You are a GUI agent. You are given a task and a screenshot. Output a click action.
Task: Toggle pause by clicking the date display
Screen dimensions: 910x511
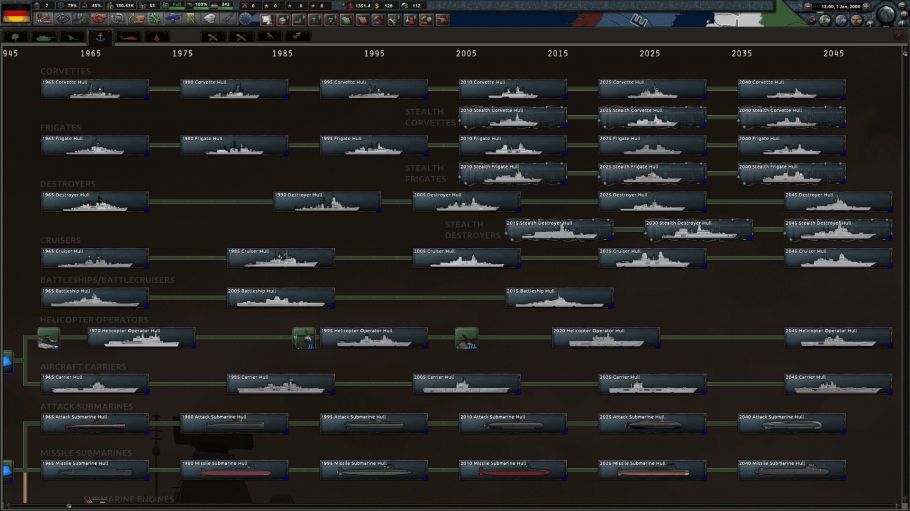point(840,6)
